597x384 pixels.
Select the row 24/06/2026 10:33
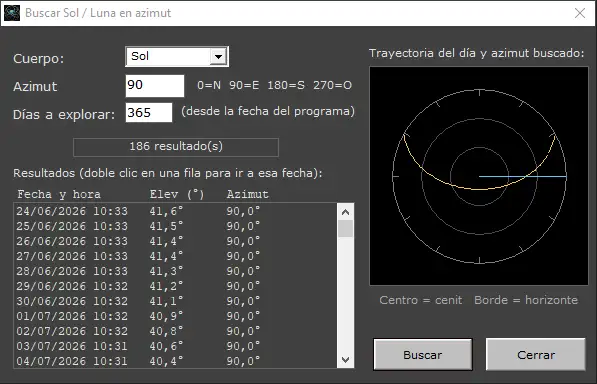tap(175, 211)
